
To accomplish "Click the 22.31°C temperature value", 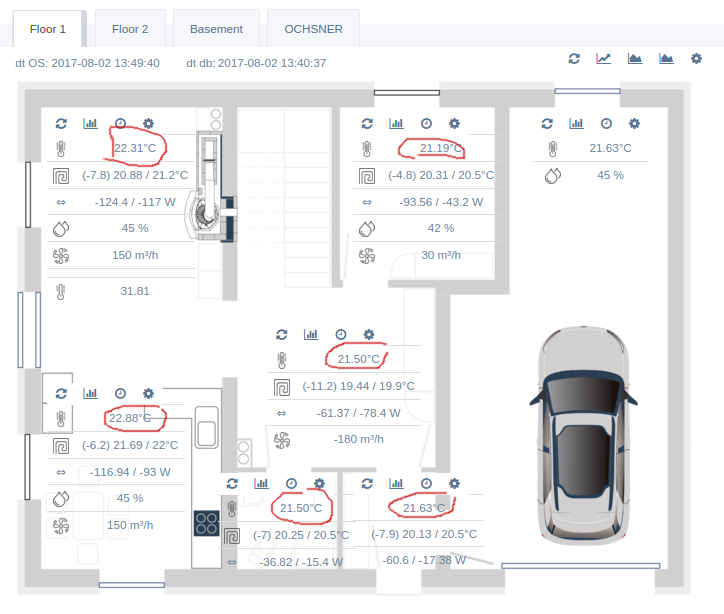I will (135, 148).
